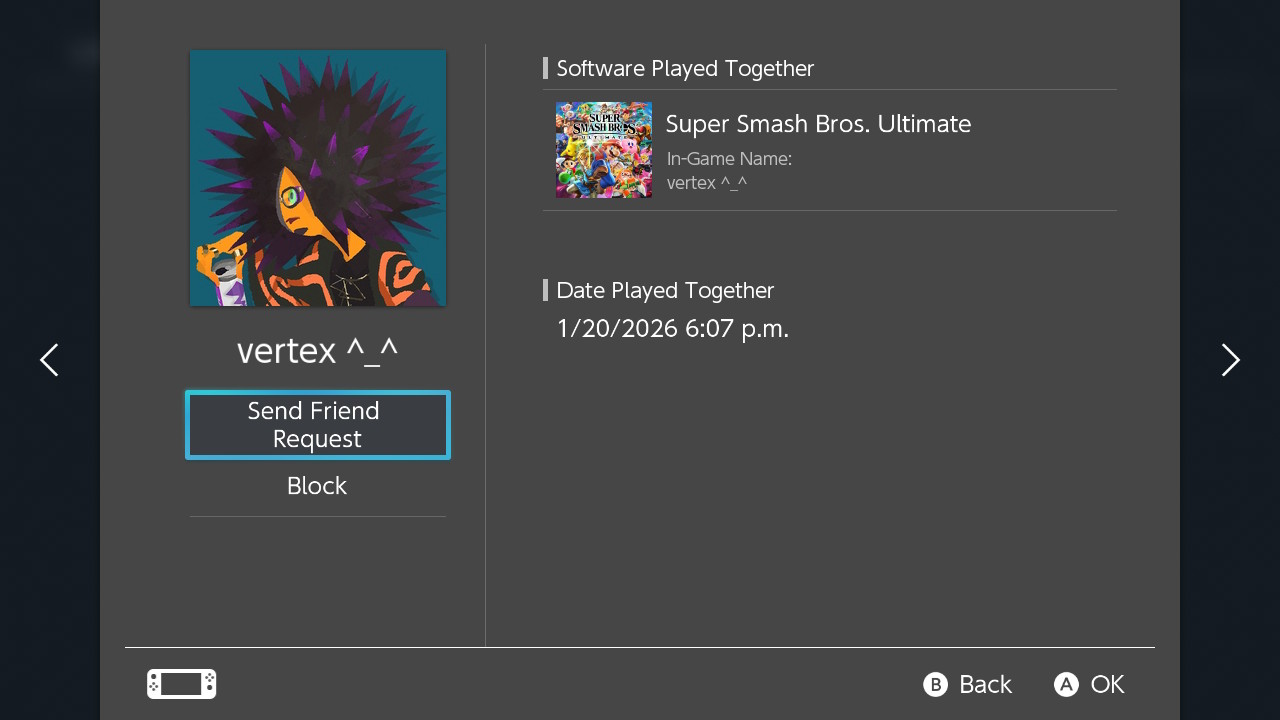The height and width of the screenshot is (720, 1280).
Task: Select the date 1/20/2026 6:07 p.m.
Action: (x=673, y=328)
